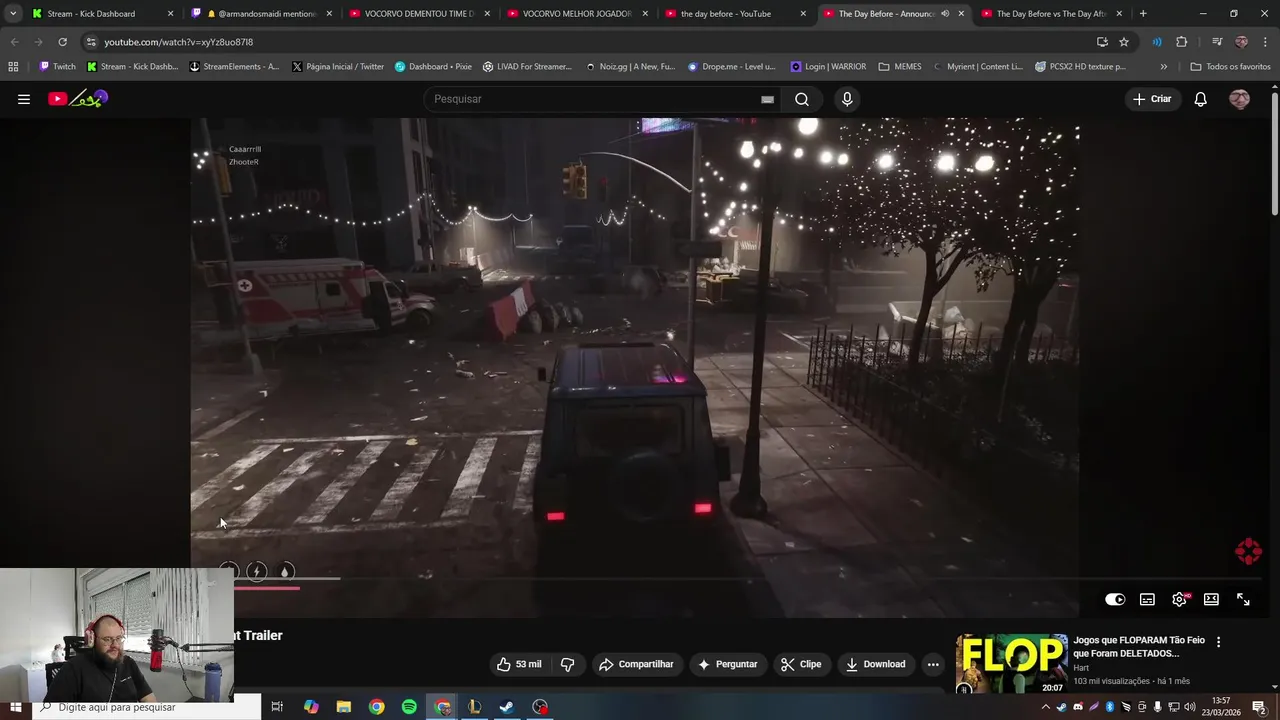Click the Compartilhar button
This screenshot has width=1280, height=720.
(x=636, y=664)
